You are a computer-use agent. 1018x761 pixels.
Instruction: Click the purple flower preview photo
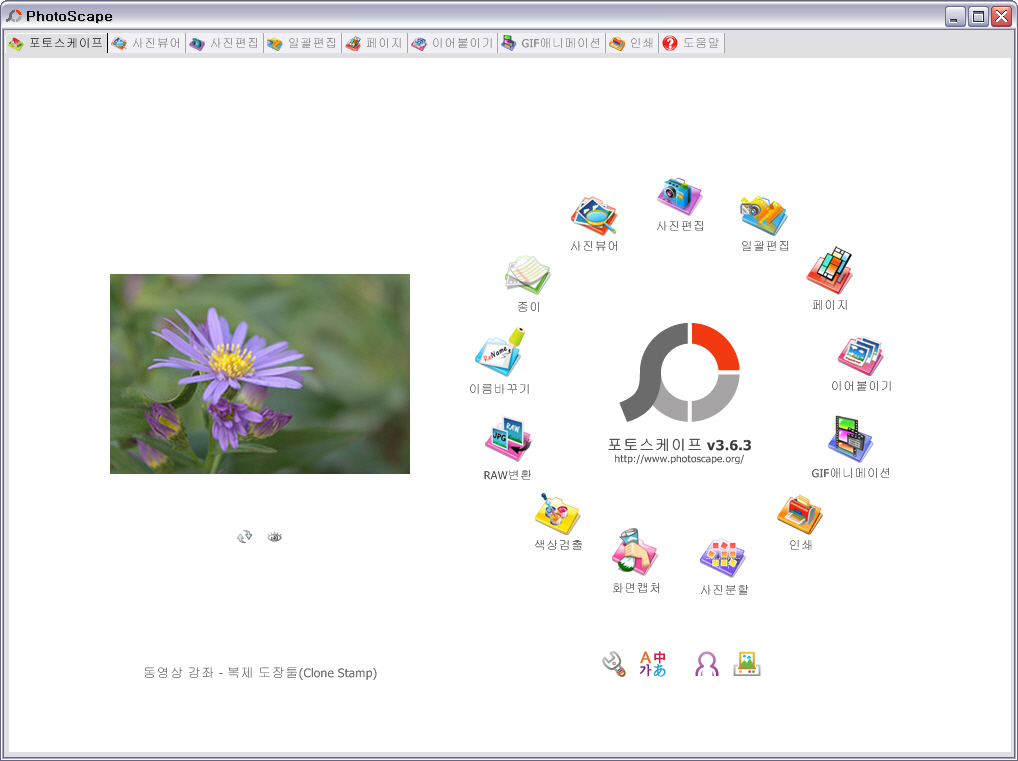[x=260, y=374]
